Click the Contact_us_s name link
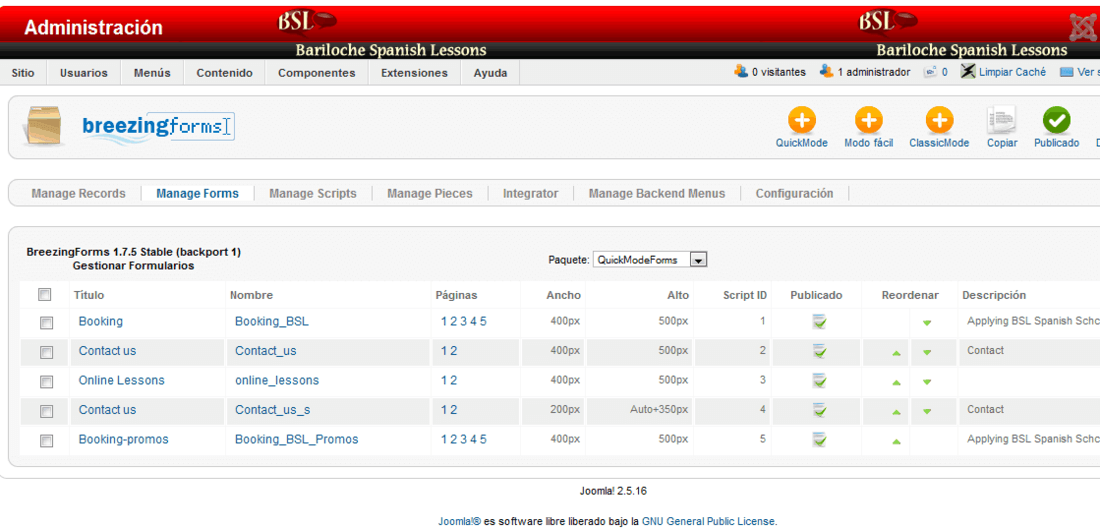The height and width of the screenshot is (528, 1100). [x=273, y=409]
